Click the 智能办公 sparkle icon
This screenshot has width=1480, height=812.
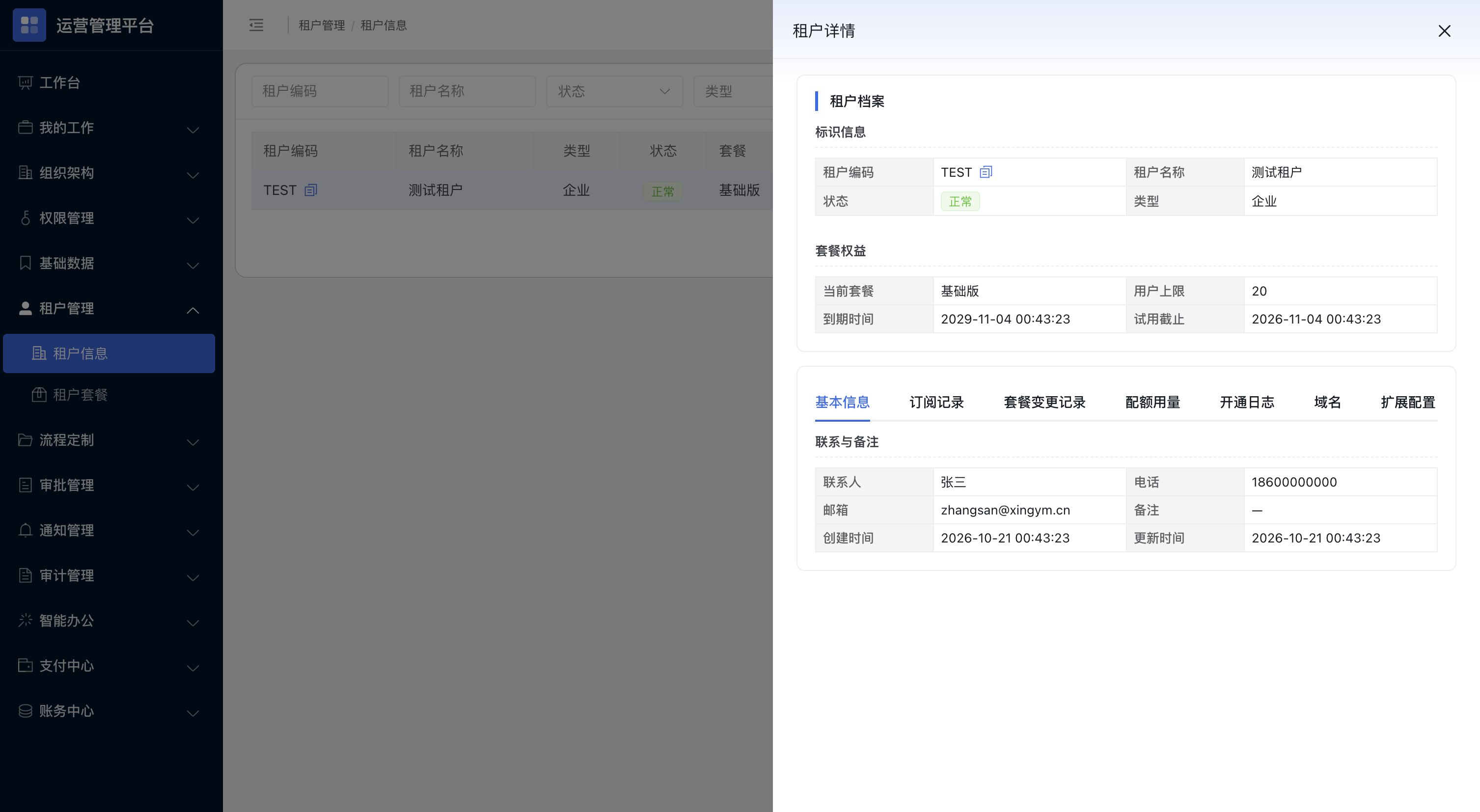25,620
